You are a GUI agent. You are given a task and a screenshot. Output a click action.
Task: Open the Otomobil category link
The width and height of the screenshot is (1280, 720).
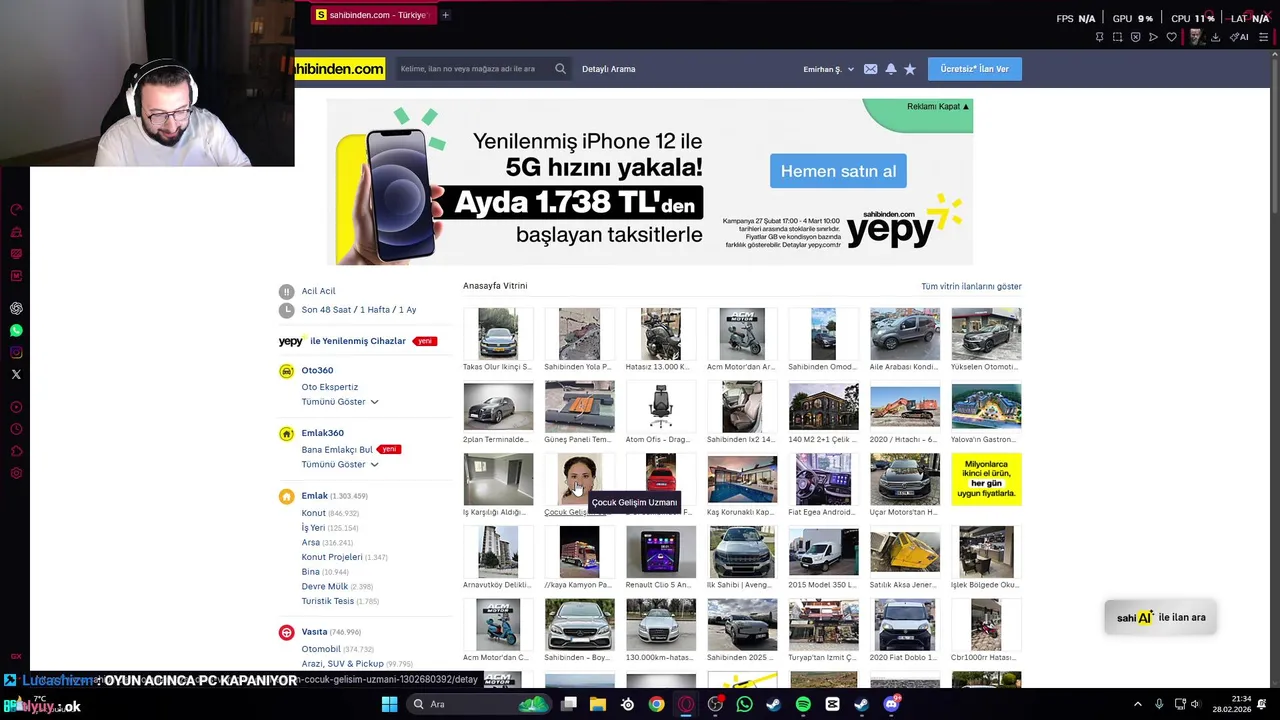[321, 649]
